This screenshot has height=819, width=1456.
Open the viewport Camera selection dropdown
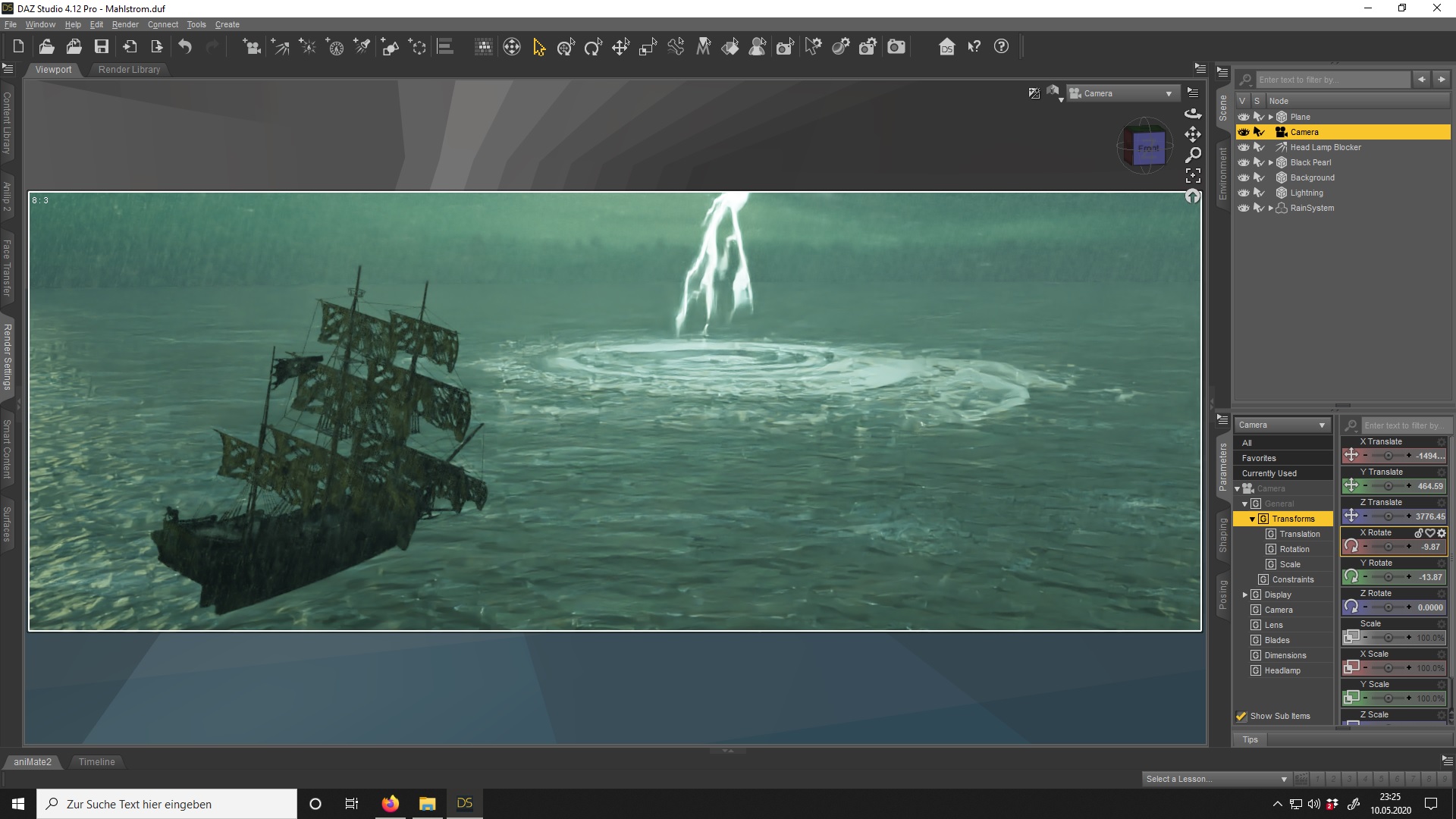click(x=1123, y=93)
